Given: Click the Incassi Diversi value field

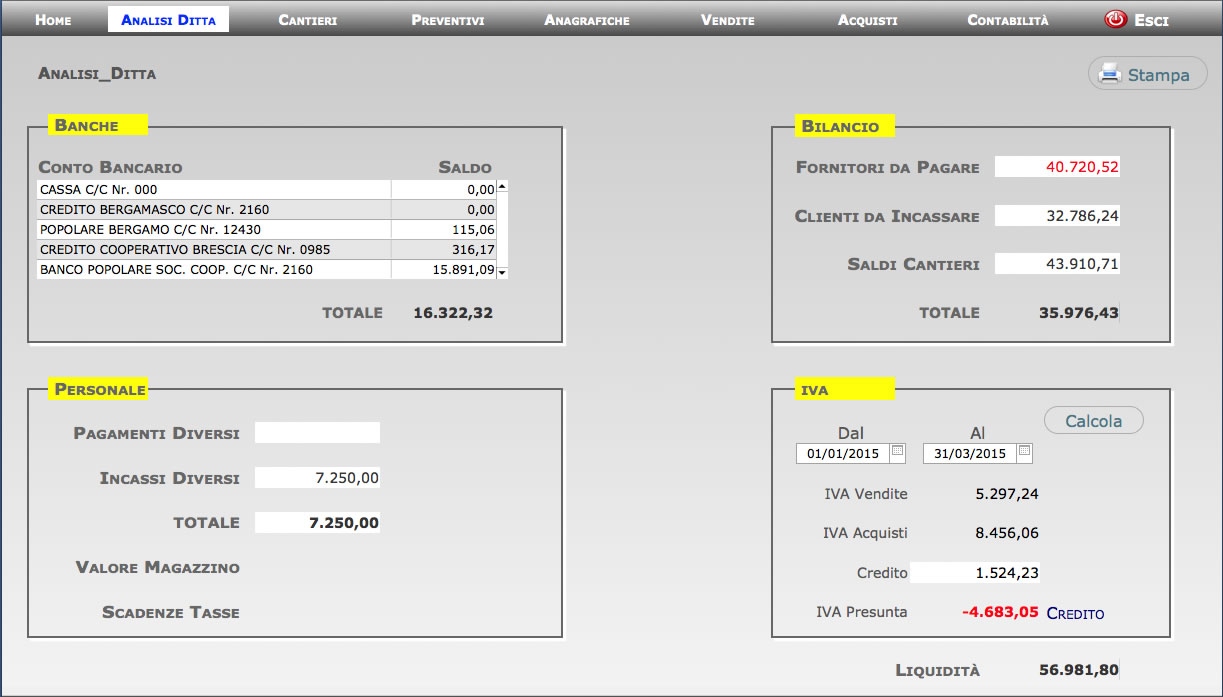Looking at the screenshot, I should [x=317, y=478].
